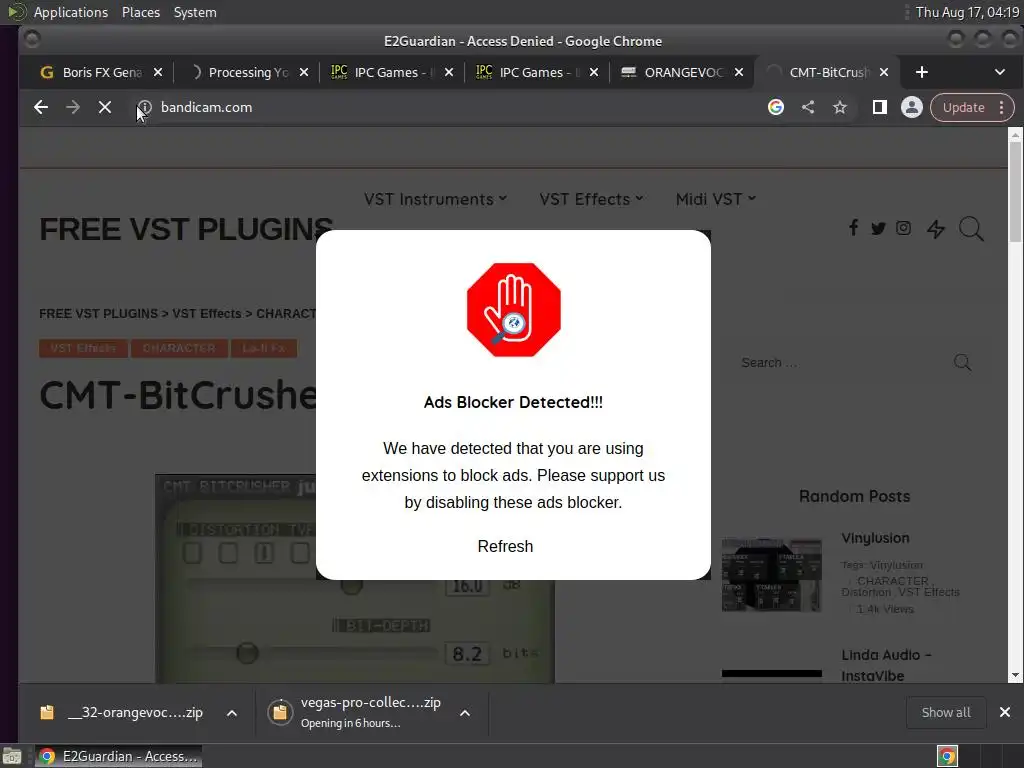Image resolution: width=1024 pixels, height=768 pixels.
Task: Click the E2Guardian taskbar window button
Action: [118, 756]
